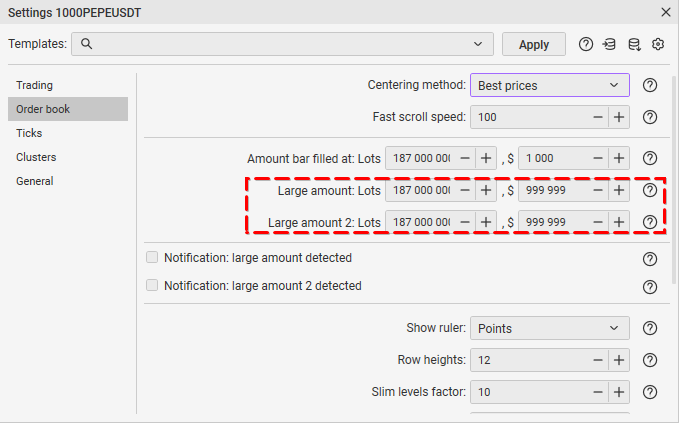The width and height of the screenshot is (679, 423).
Task: Enable Notification: large amount detected checkbox
Action: click(152, 257)
